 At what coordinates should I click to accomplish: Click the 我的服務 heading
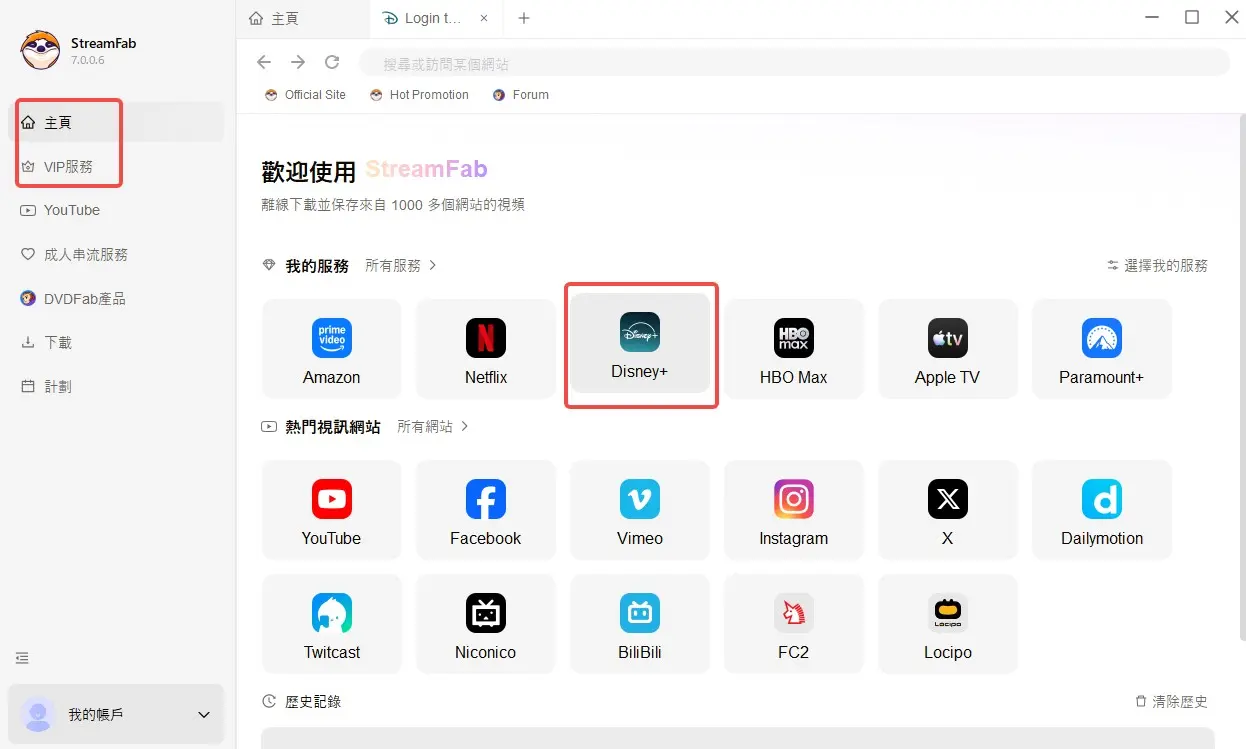(317, 265)
